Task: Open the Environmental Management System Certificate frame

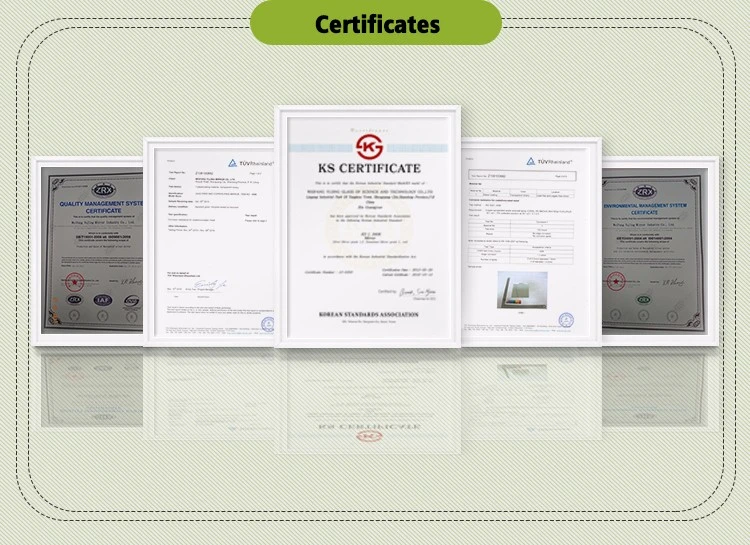Action: [660, 251]
